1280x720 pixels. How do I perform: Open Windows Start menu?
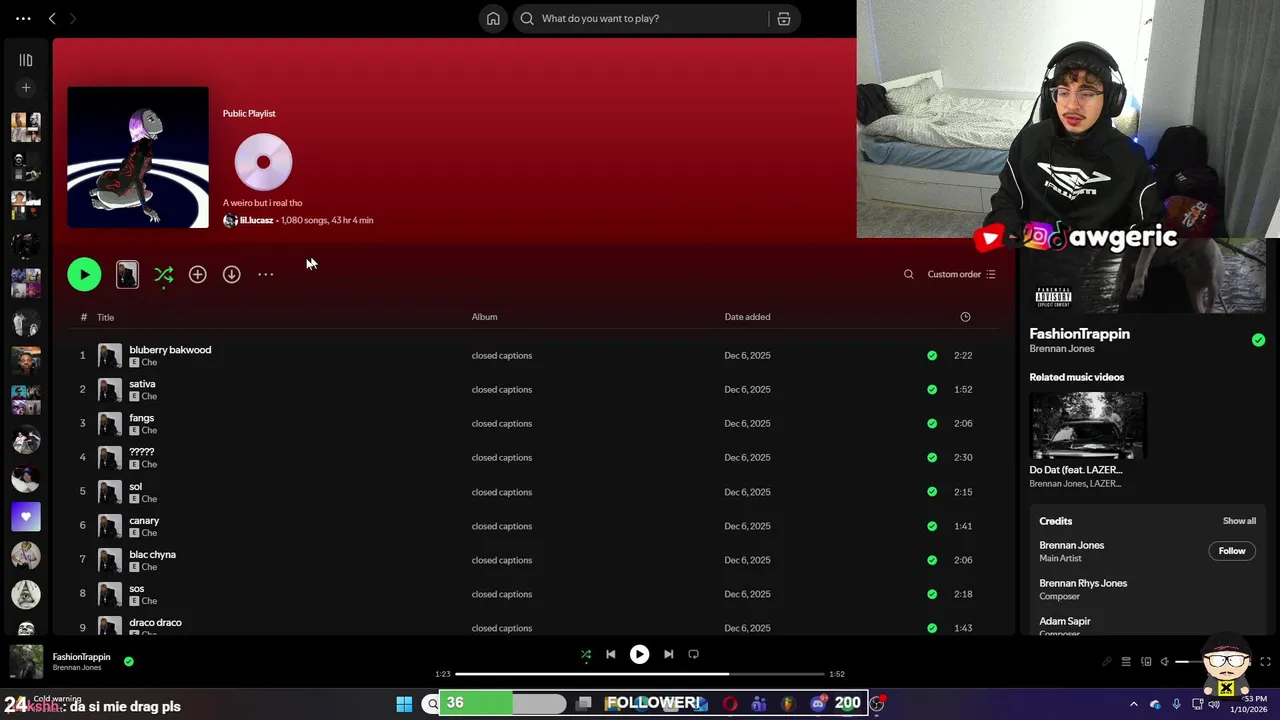click(404, 704)
